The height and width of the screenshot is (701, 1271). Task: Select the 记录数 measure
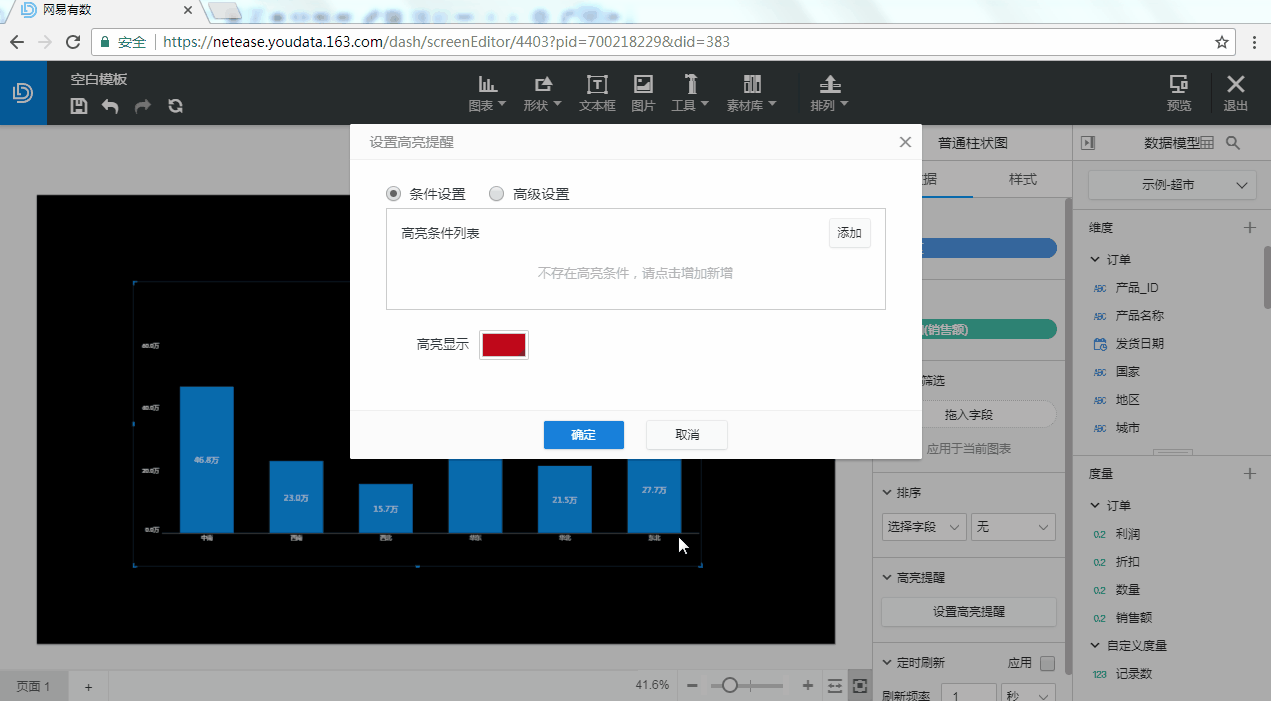coord(1134,673)
